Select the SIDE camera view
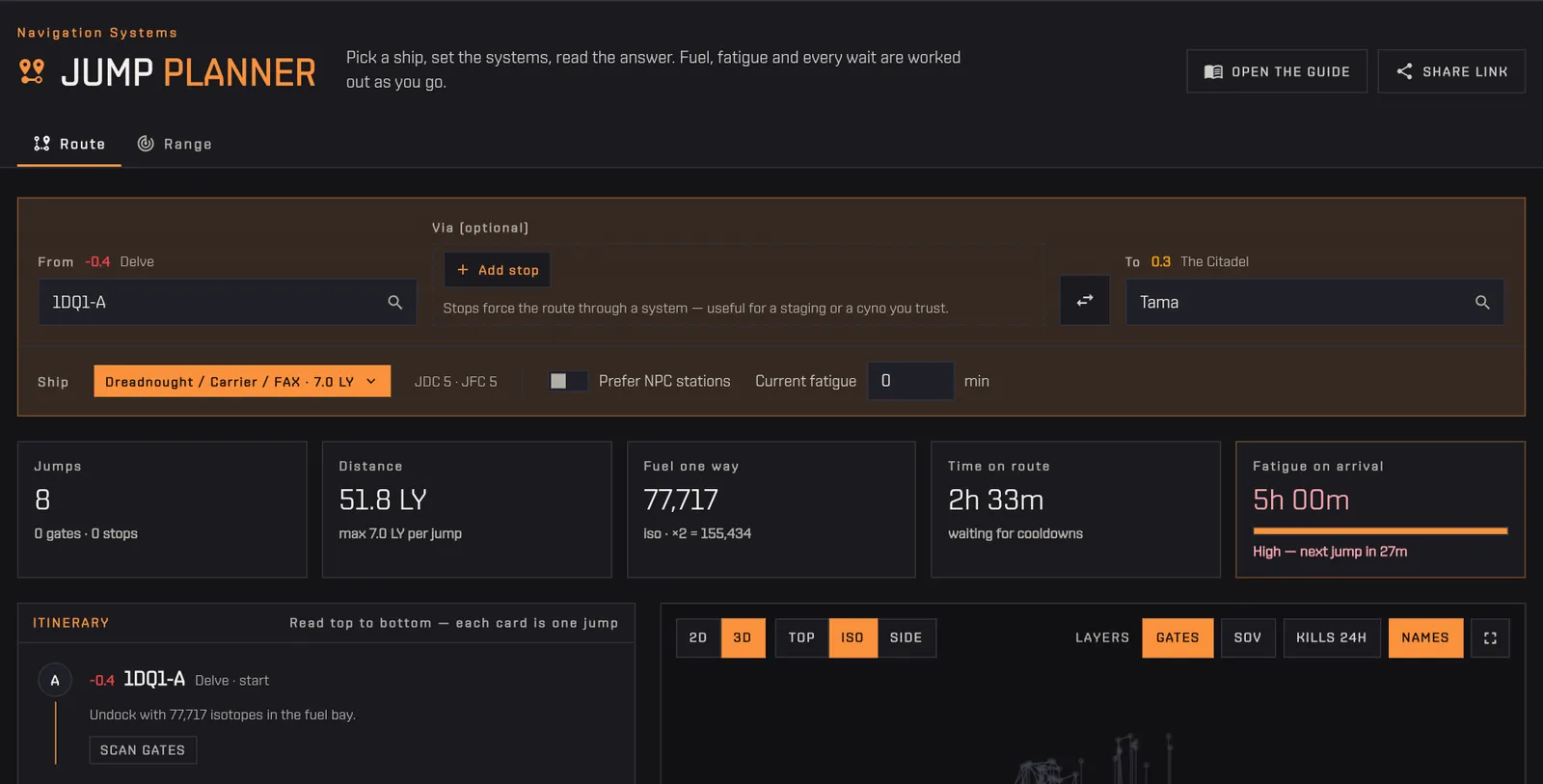 point(907,637)
